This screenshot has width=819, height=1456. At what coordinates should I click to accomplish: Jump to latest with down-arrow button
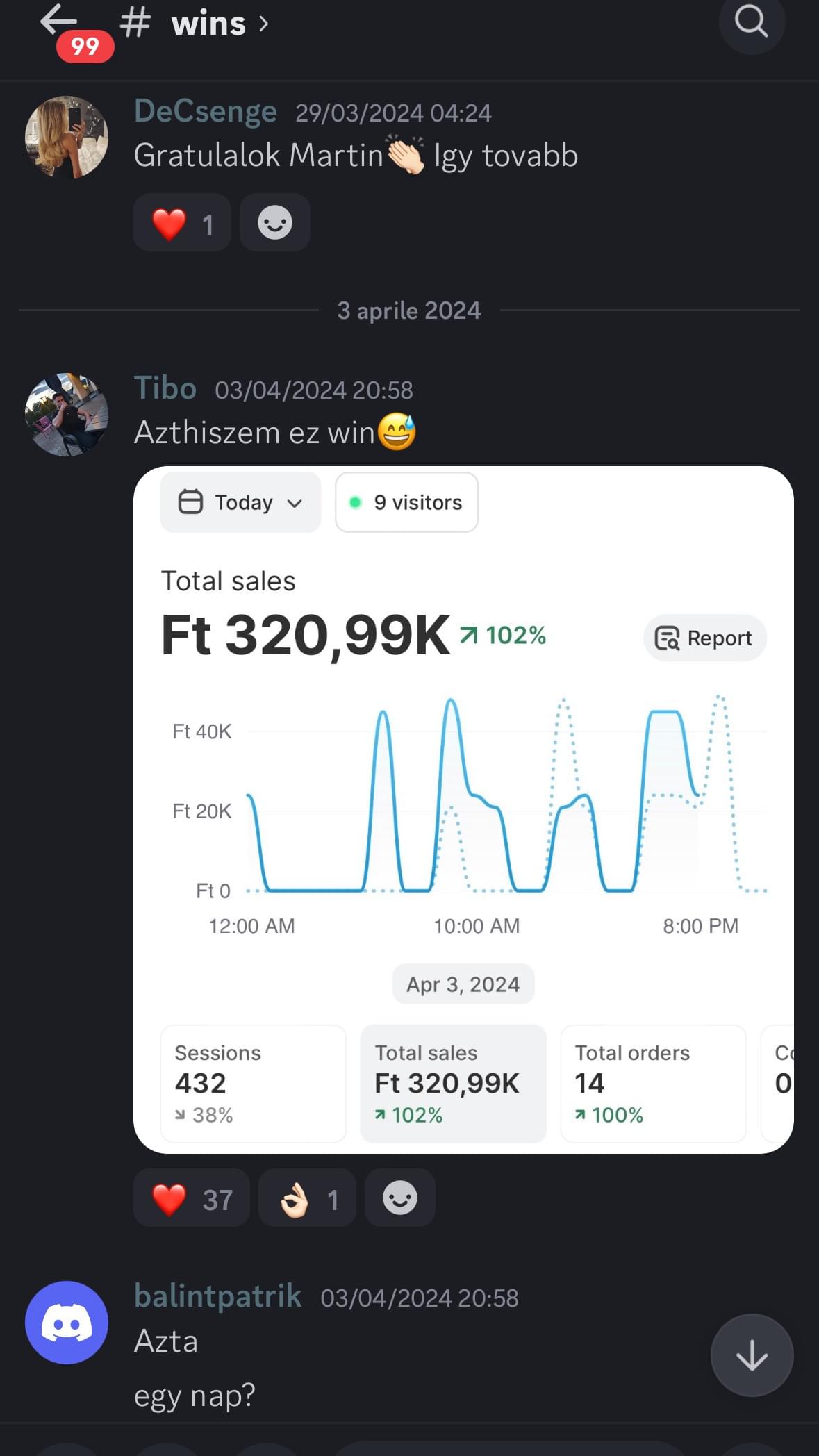[x=752, y=1355]
